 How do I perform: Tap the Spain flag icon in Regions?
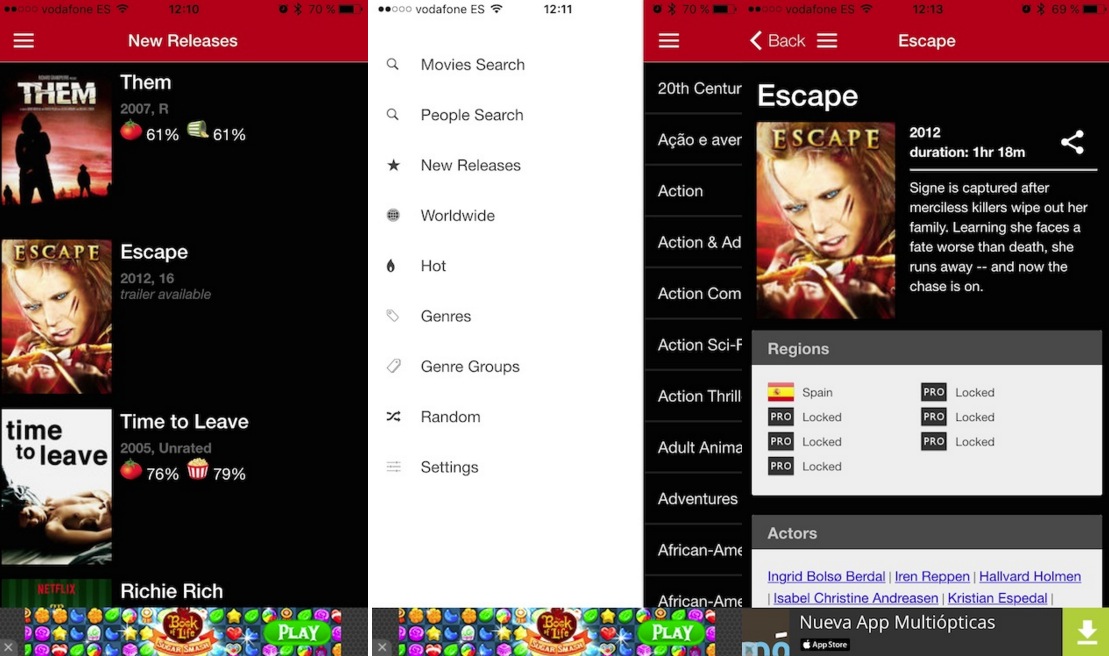[x=781, y=392]
